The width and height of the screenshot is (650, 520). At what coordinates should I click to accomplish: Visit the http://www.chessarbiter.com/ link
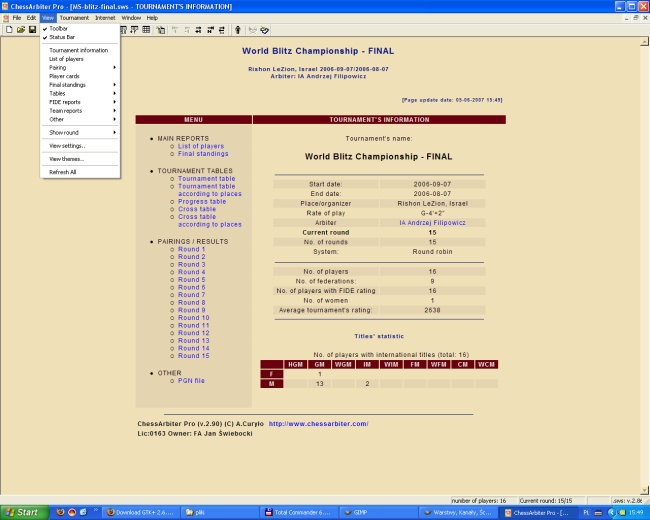tap(318, 424)
